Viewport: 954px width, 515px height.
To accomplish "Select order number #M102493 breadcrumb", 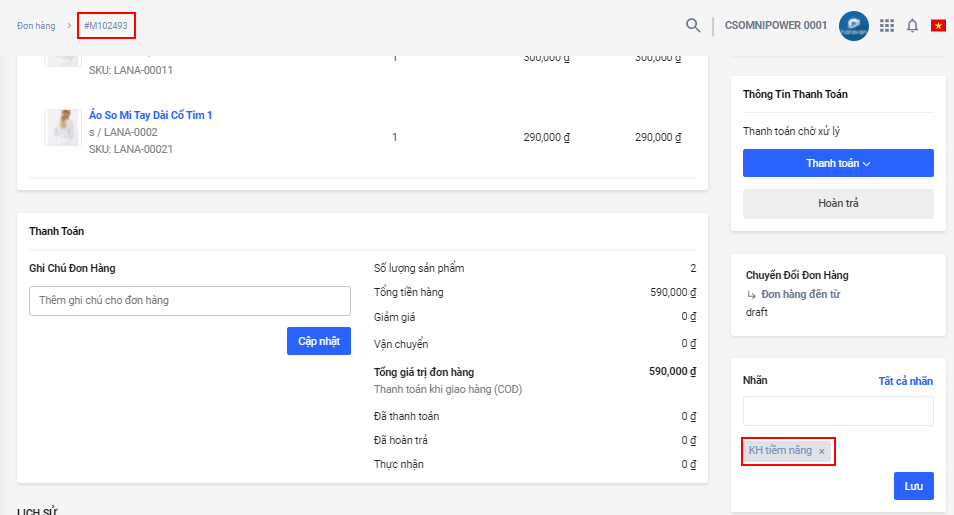I will (106, 25).
